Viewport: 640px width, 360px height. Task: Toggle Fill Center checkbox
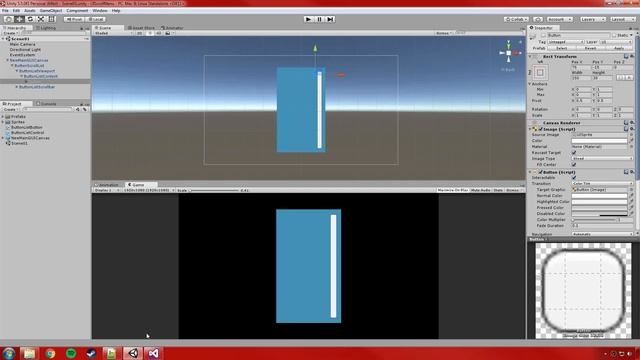(574, 164)
